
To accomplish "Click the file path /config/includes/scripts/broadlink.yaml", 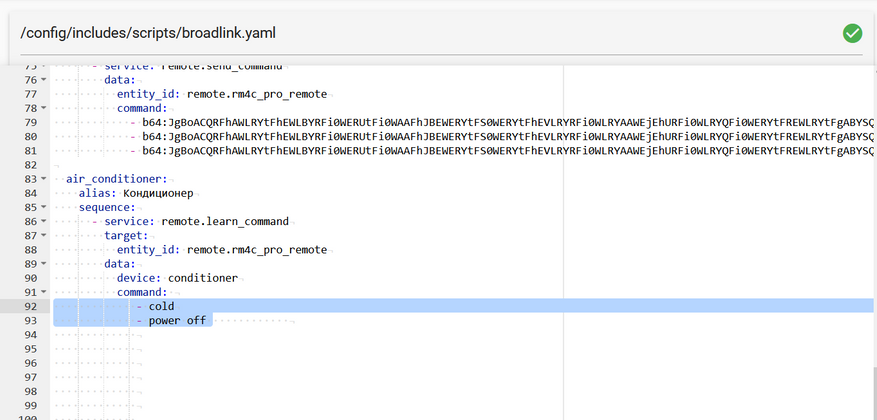I will 148,34.
